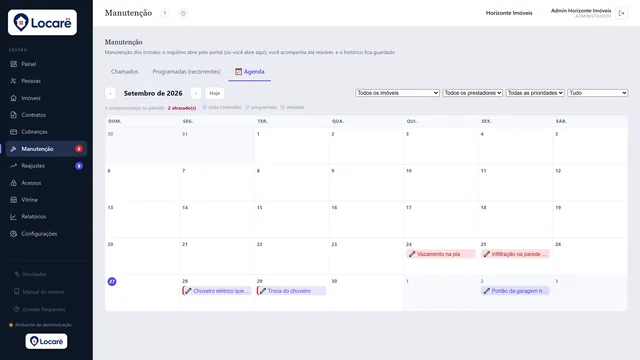This screenshot has height=360, width=640.
Task: Select the Agenda tab
Action: (x=249, y=71)
